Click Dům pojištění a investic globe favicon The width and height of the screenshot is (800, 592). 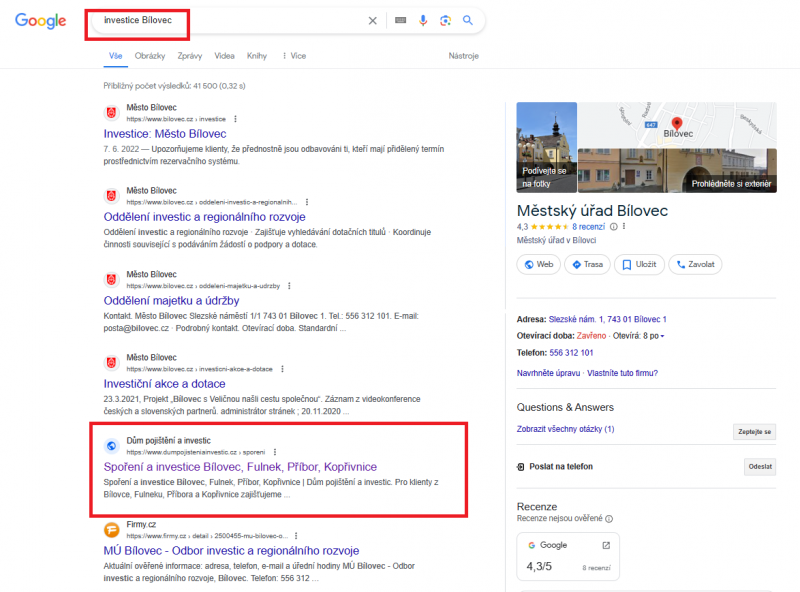coord(111,446)
